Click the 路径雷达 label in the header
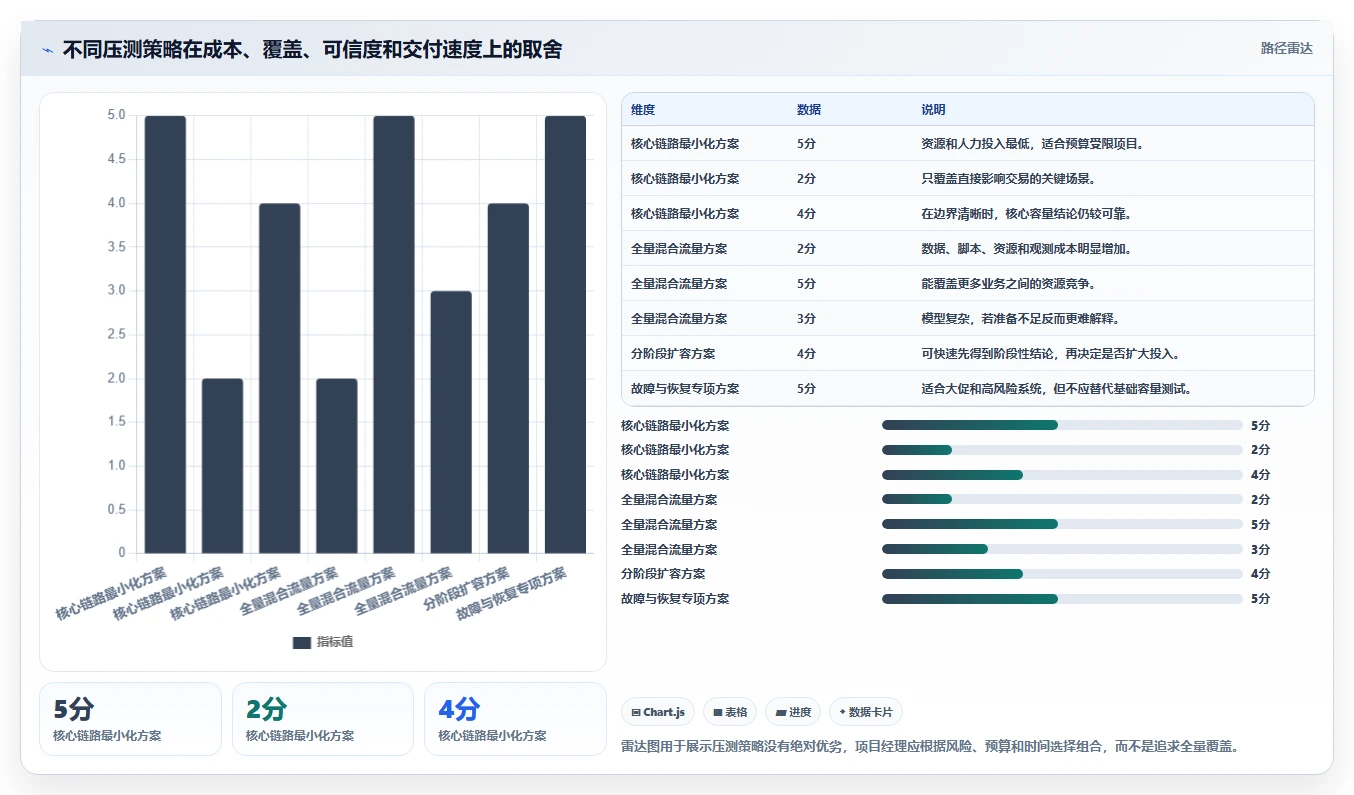This screenshot has height=795, width=1354. coord(1286,48)
